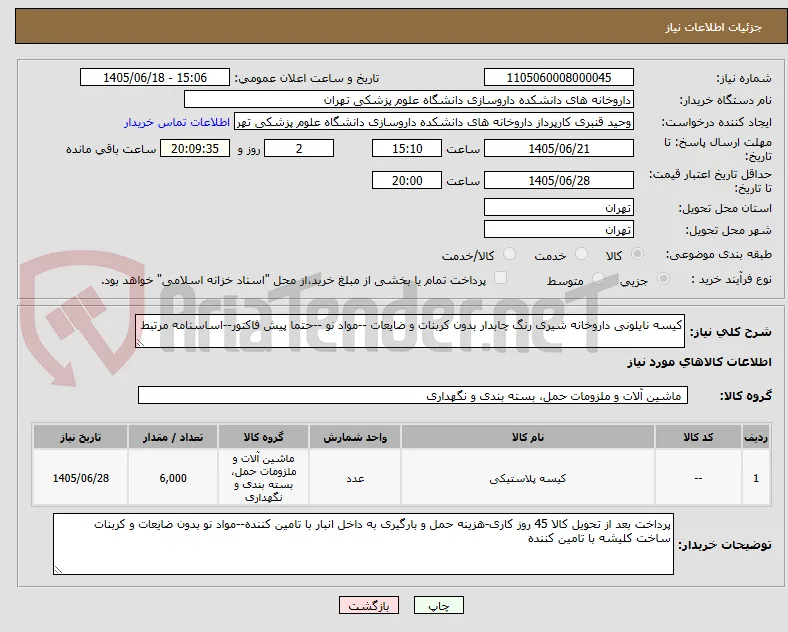Click the چاپ print button

point(439,605)
